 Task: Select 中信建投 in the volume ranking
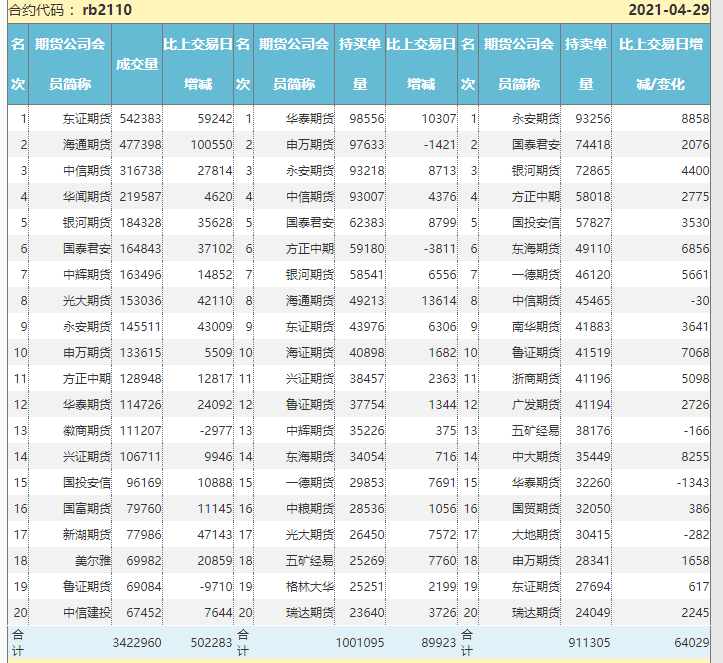[87, 613]
